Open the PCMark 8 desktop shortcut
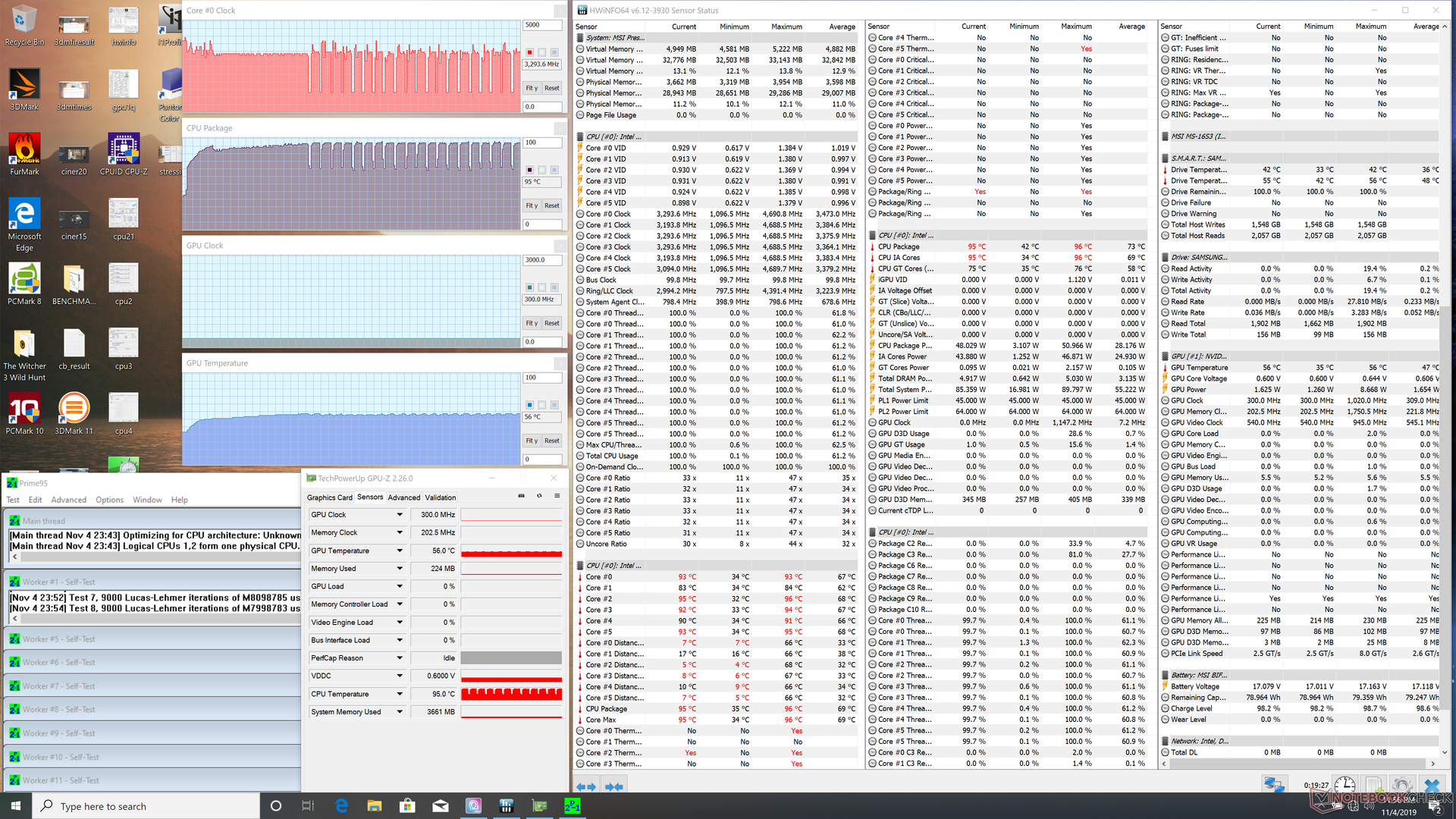This screenshot has height=819, width=1456. (24, 284)
